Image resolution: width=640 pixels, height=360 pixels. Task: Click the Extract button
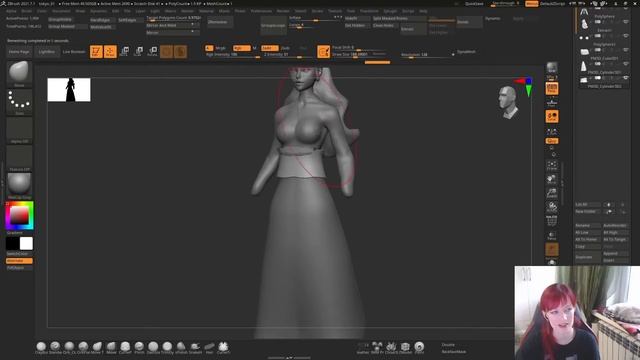[413, 29]
